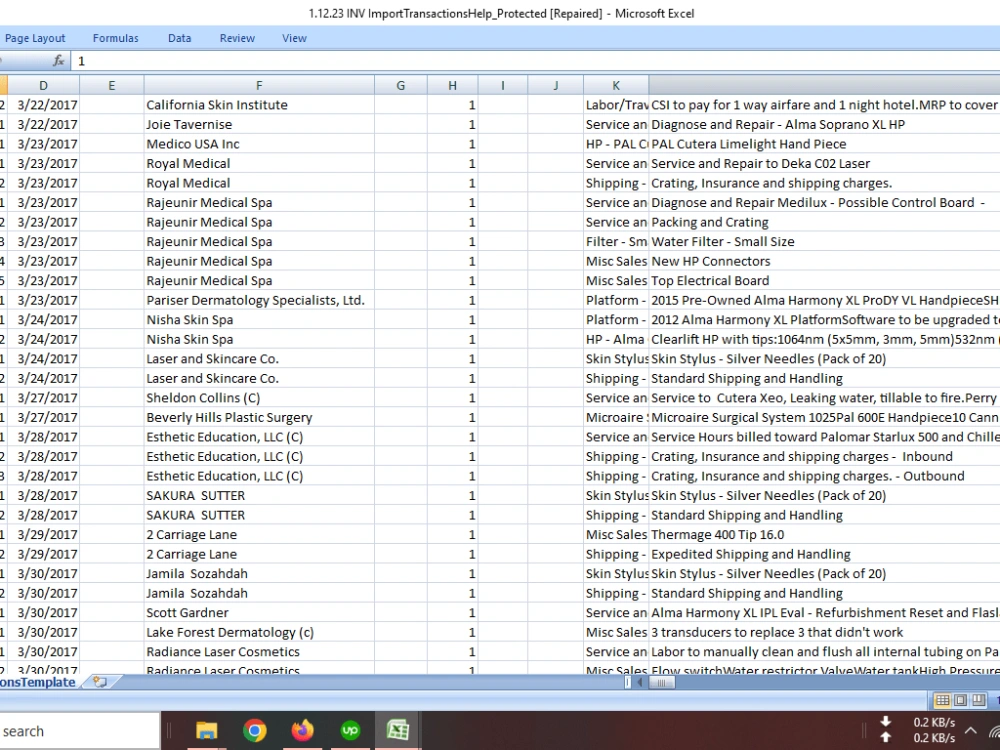Switch to Page Layout view in status bar
1000x750 pixels.
(x=960, y=700)
